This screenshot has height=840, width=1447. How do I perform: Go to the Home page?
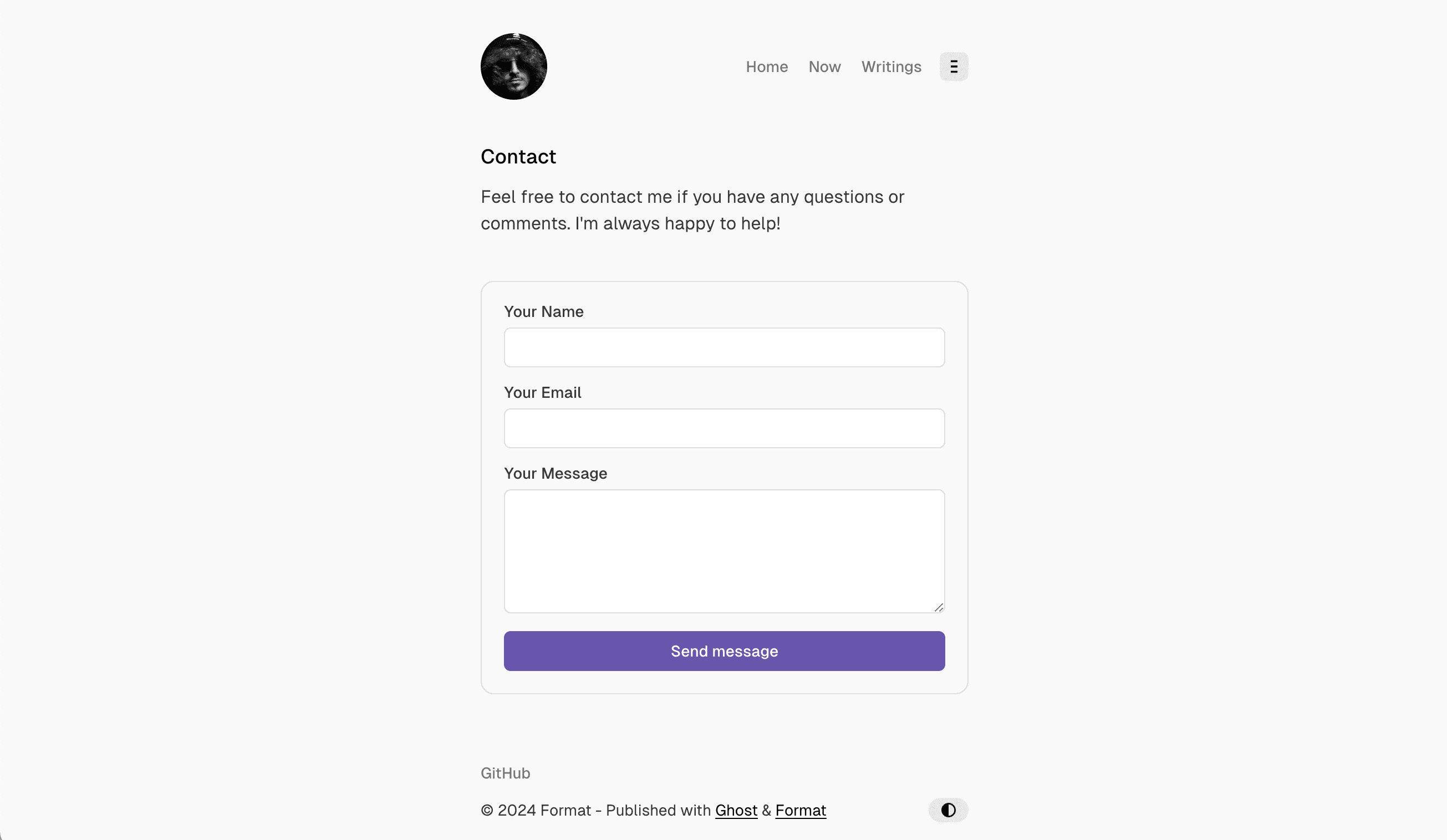(x=767, y=66)
